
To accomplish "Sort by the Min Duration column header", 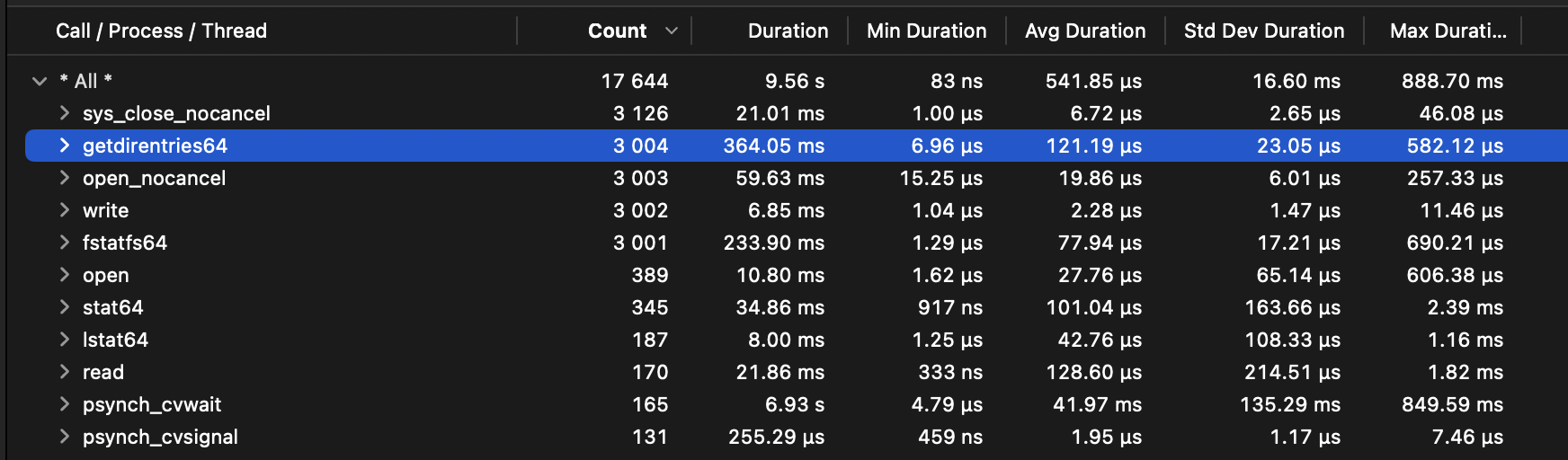I will pyautogui.click(x=926, y=31).
